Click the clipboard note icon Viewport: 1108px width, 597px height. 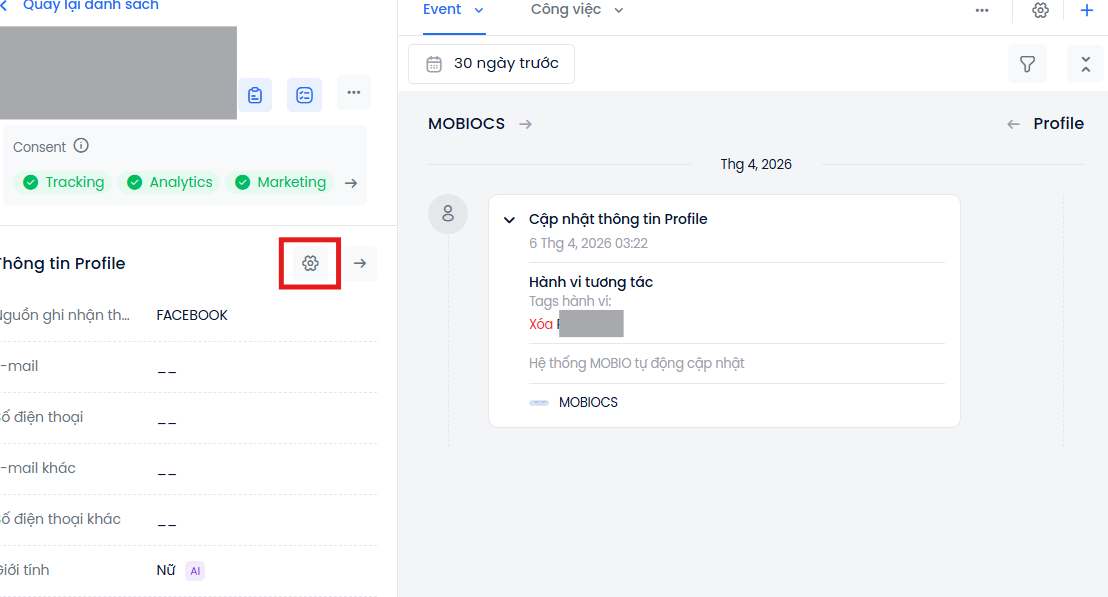[x=255, y=94]
